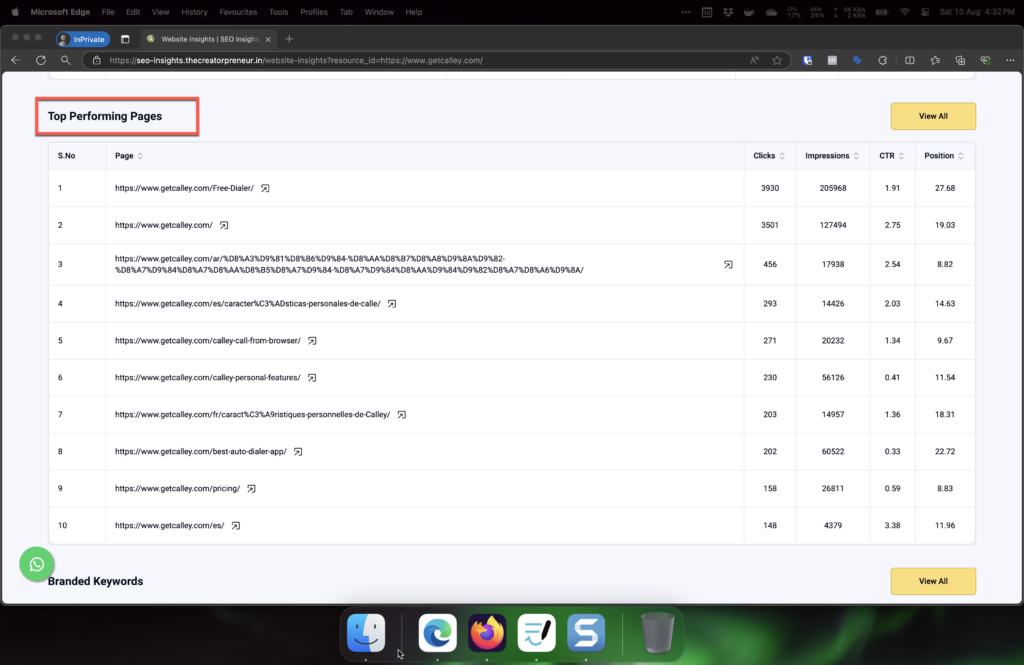
Task: Open the Free-Dialer page URL link
Action: [x=184, y=188]
